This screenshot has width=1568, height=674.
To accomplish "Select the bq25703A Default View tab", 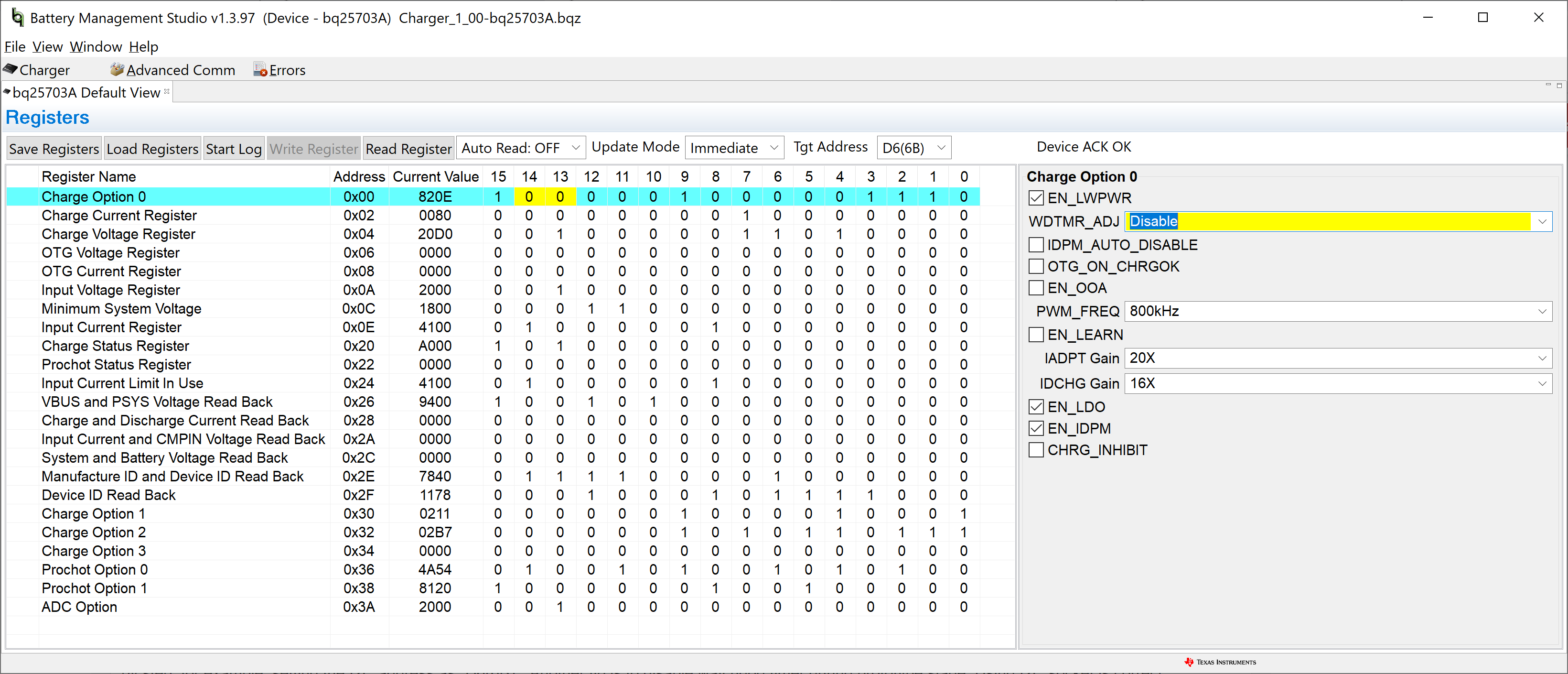I will pyautogui.click(x=86, y=92).
